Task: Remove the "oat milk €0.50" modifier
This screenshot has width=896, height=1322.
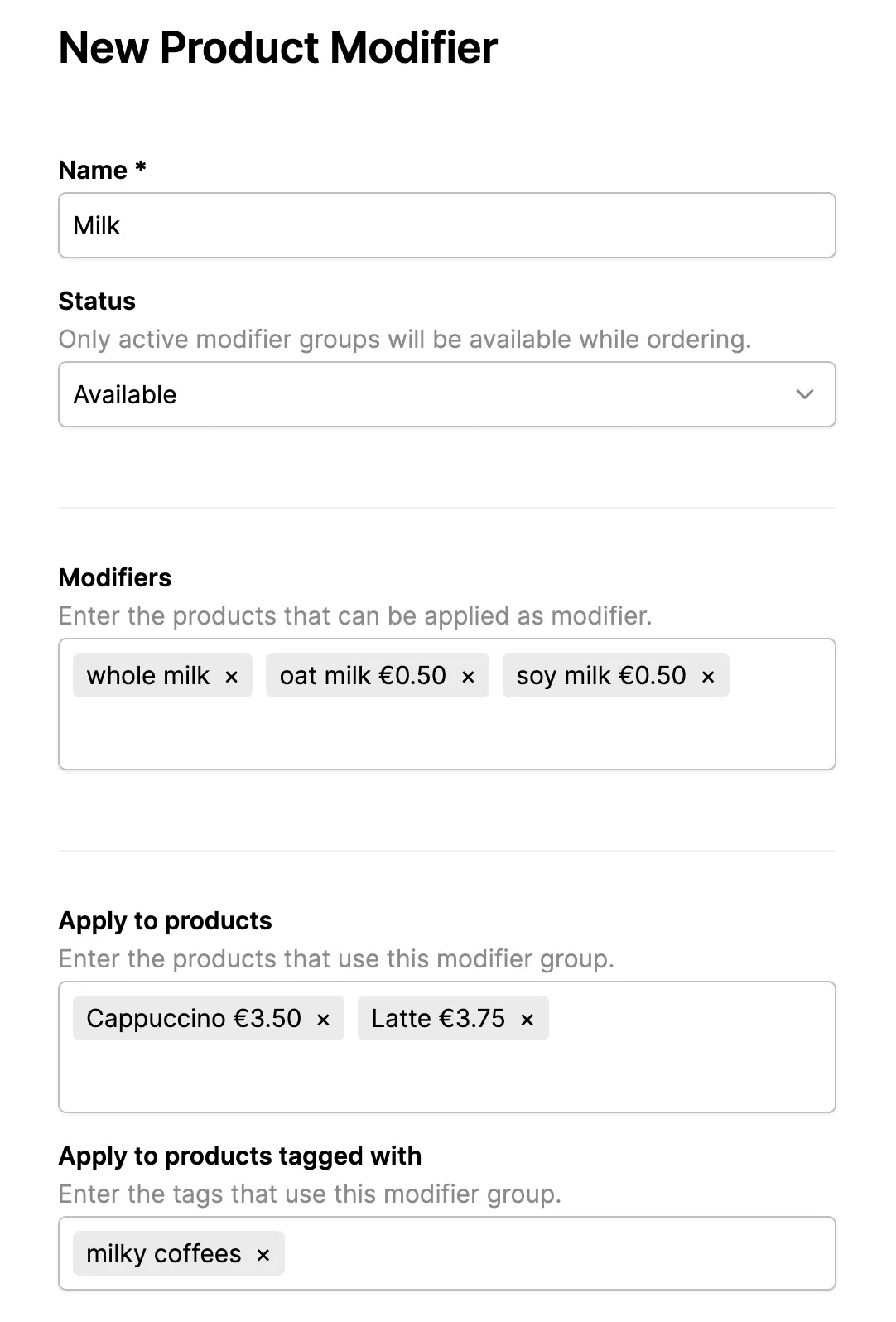Action: [x=468, y=676]
